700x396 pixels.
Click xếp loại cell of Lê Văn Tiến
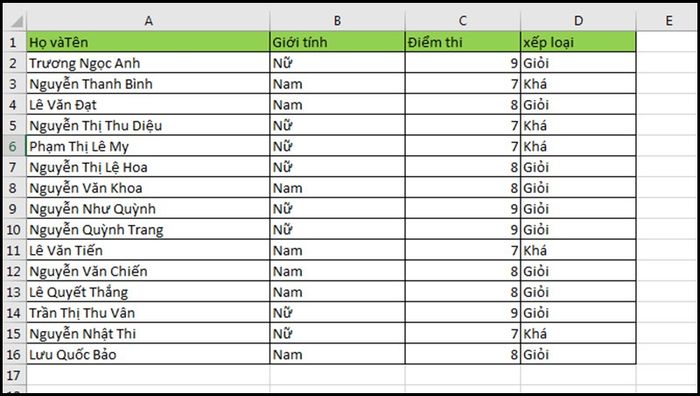[578, 250]
